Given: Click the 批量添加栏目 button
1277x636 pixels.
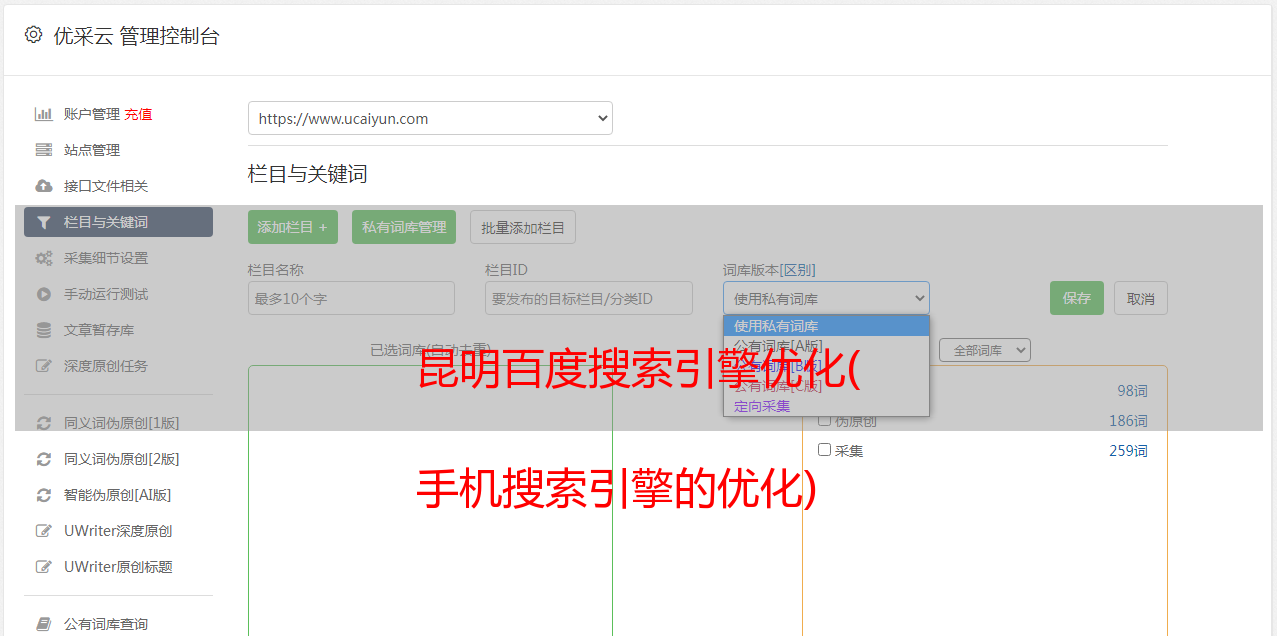Looking at the screenshot, I should click(523, 227).
